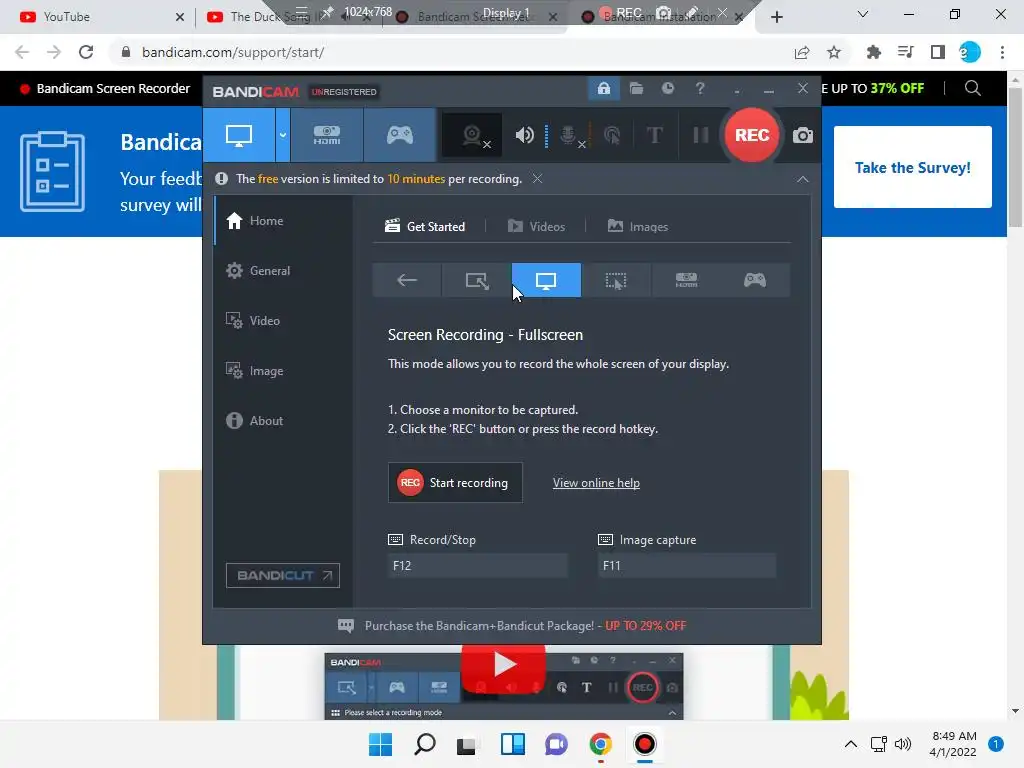Toggle the webcam overlay icon
Screen dimensions: 1024x768
click(472, 135)
